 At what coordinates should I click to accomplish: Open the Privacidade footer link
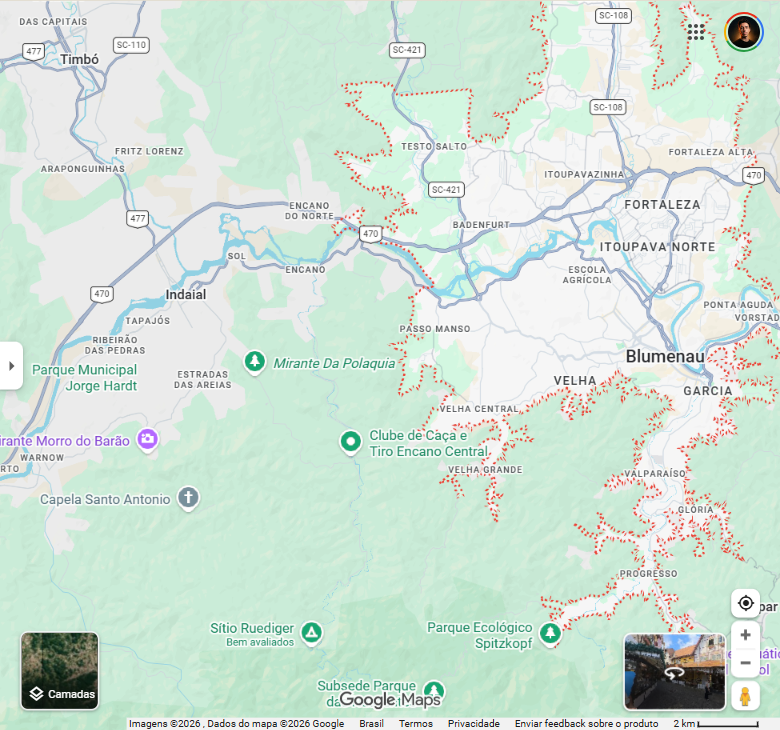click(473, 723)
